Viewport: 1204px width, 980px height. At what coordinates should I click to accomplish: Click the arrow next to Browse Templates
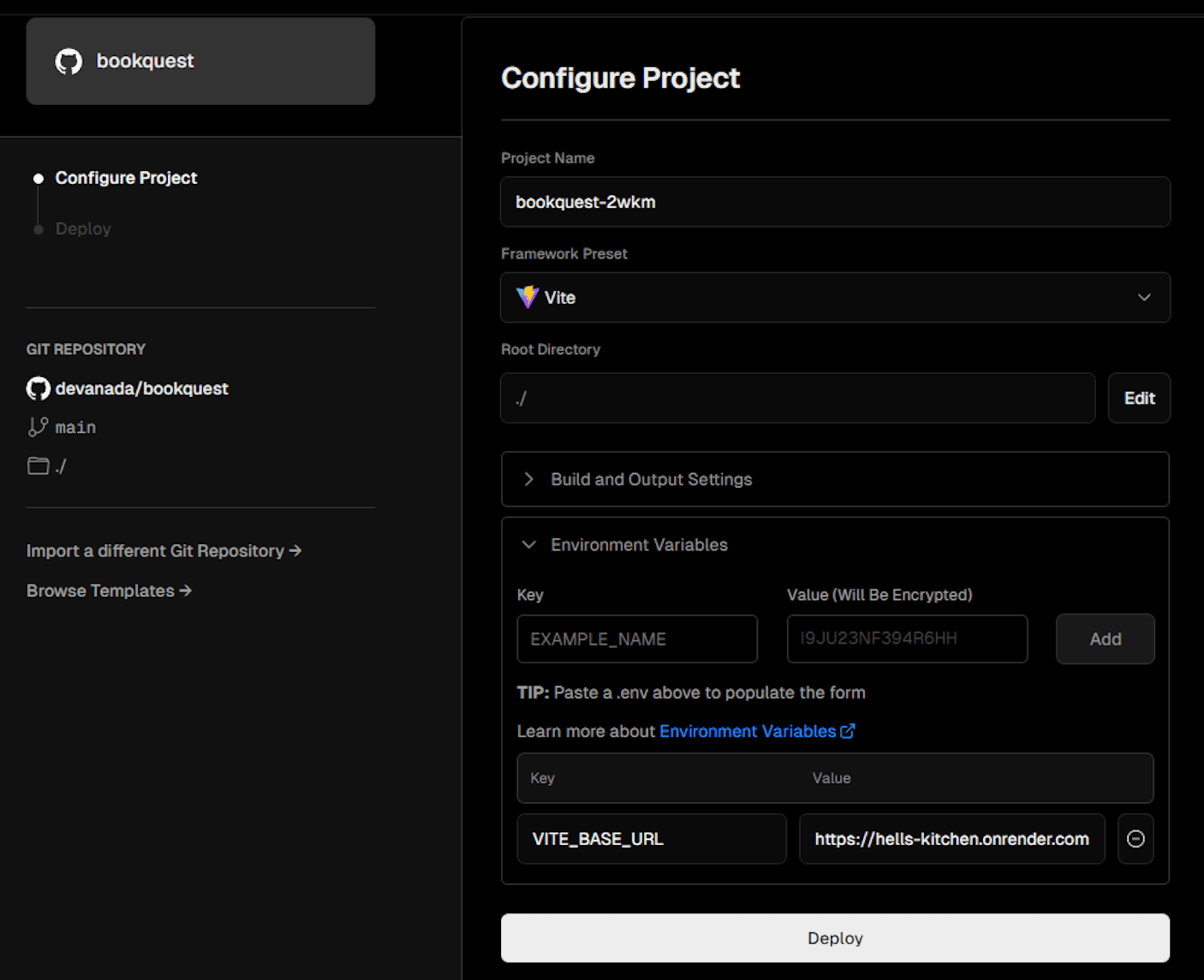(185, 590)
